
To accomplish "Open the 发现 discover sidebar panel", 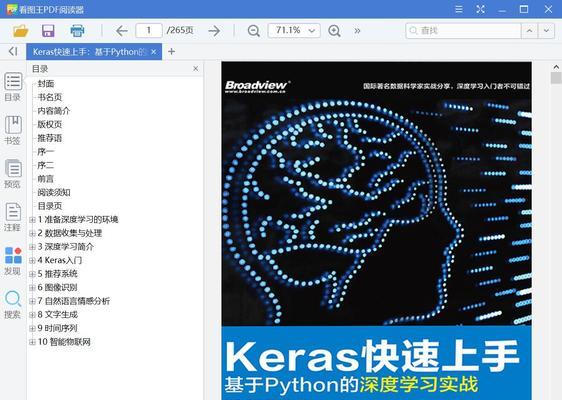I will point(13,261).
